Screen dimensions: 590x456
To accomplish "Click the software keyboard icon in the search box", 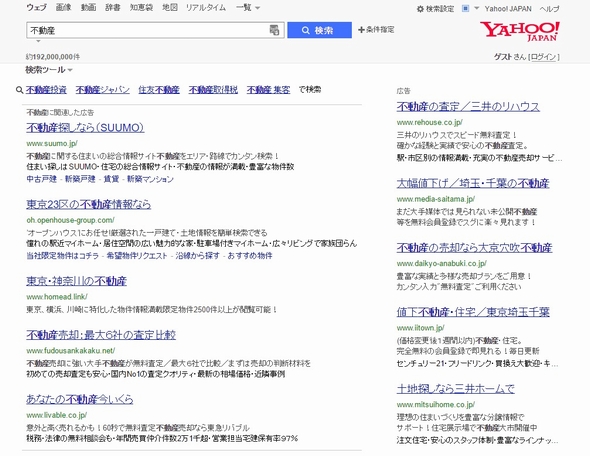I will point(274,30).
